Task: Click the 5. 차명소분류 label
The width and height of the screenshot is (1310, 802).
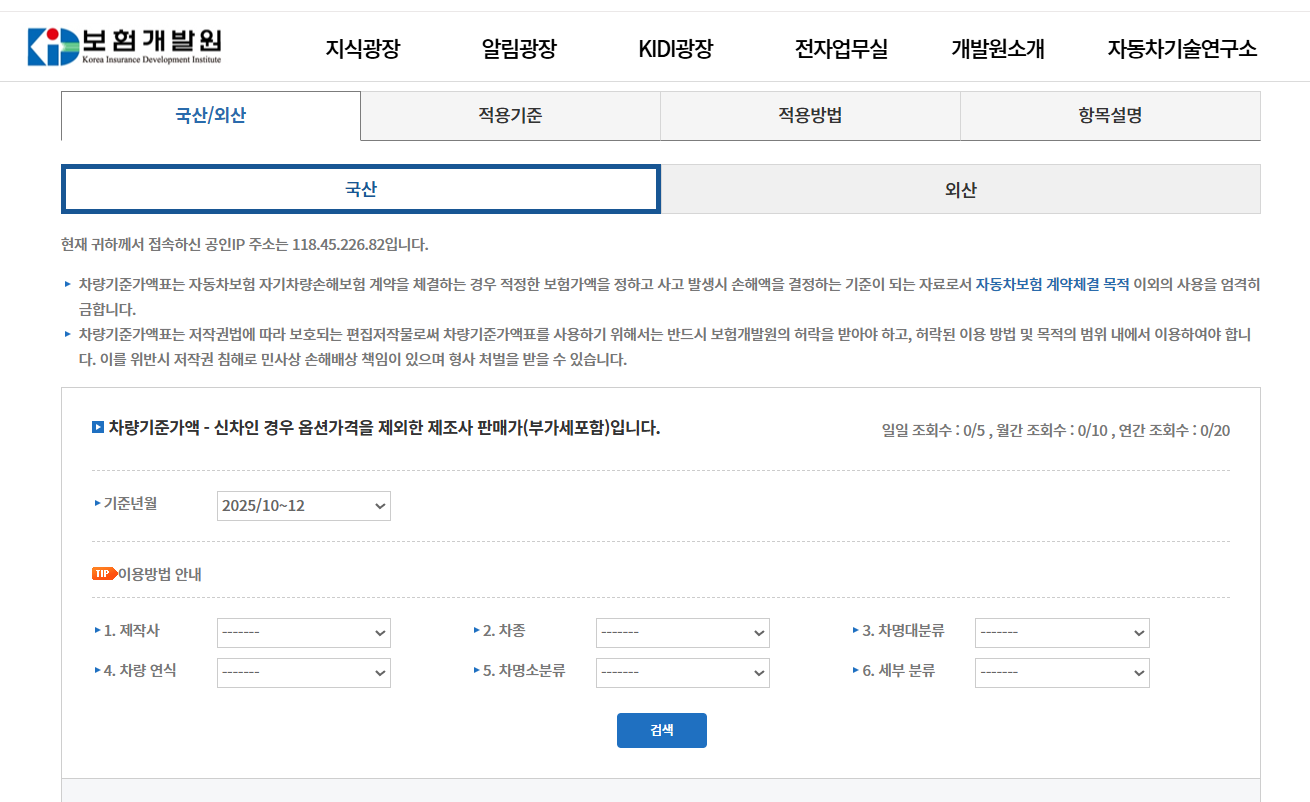Action: pyautogui.click(x=524, y=670)
